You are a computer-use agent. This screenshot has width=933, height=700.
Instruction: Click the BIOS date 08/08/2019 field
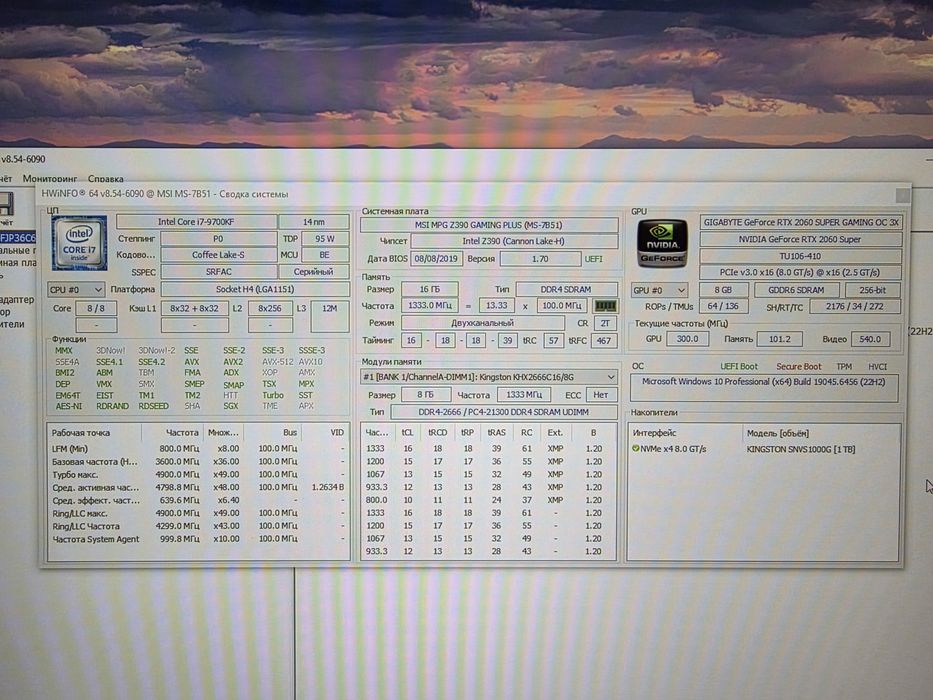click(x=436, y=259)
